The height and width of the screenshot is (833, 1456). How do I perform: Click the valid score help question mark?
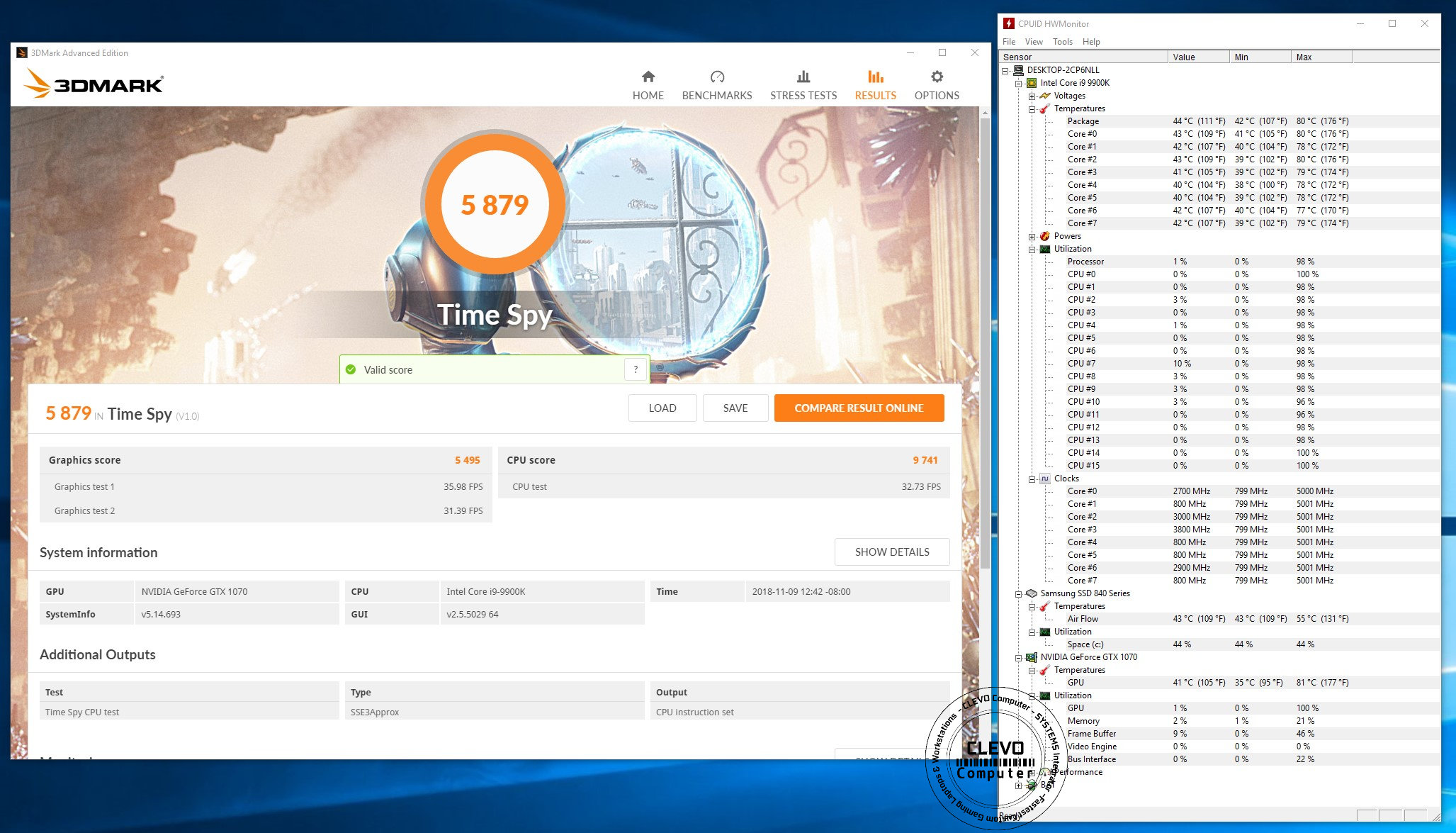[x=636, y=369]
